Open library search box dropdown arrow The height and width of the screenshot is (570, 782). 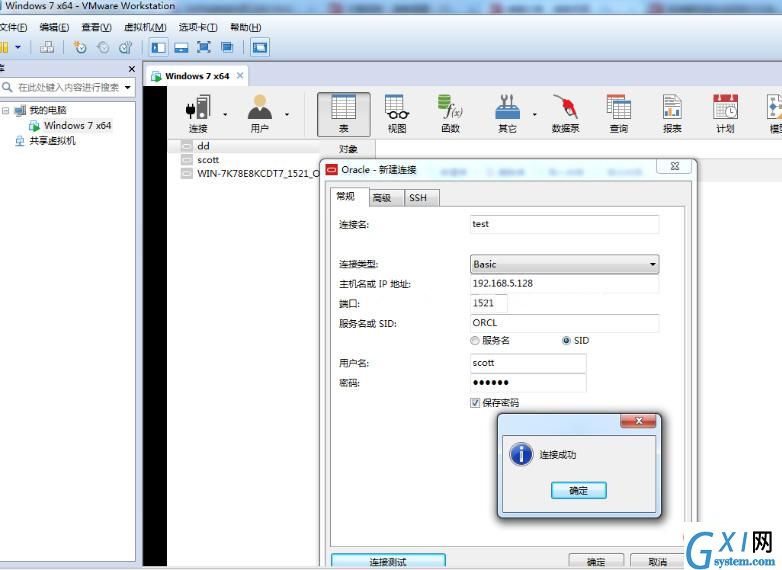(x=128, y=87)
